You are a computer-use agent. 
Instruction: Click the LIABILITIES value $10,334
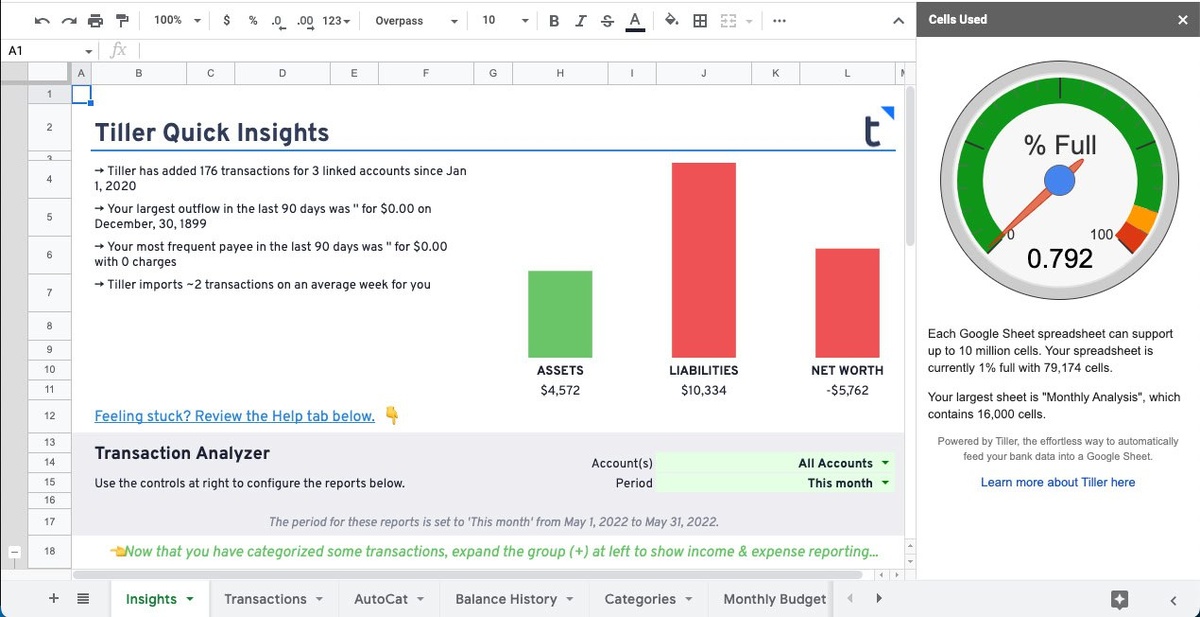[x=704, y=390]
